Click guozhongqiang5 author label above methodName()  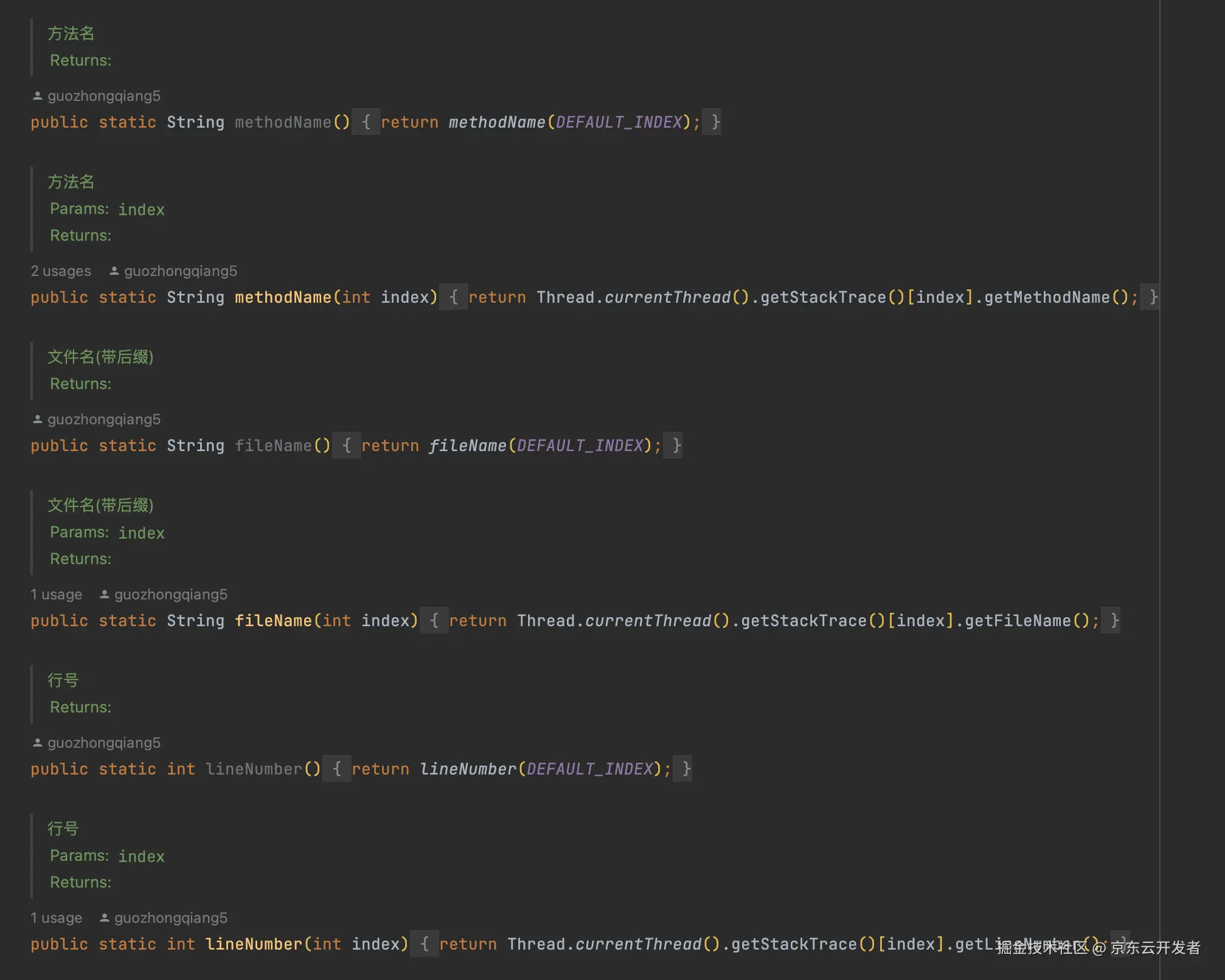coord(104,96)
